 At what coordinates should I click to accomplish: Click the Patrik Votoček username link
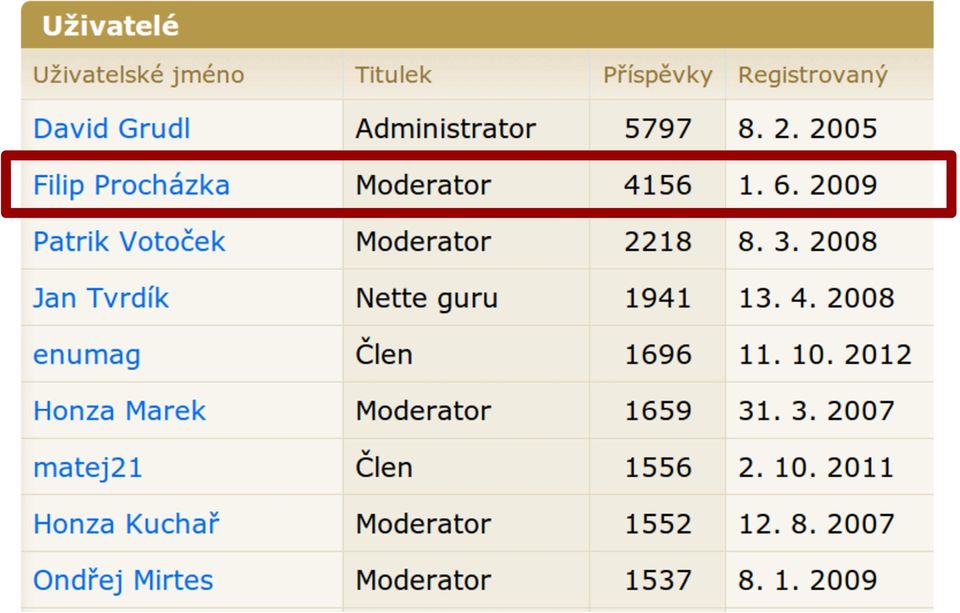[x=129, y=241]
